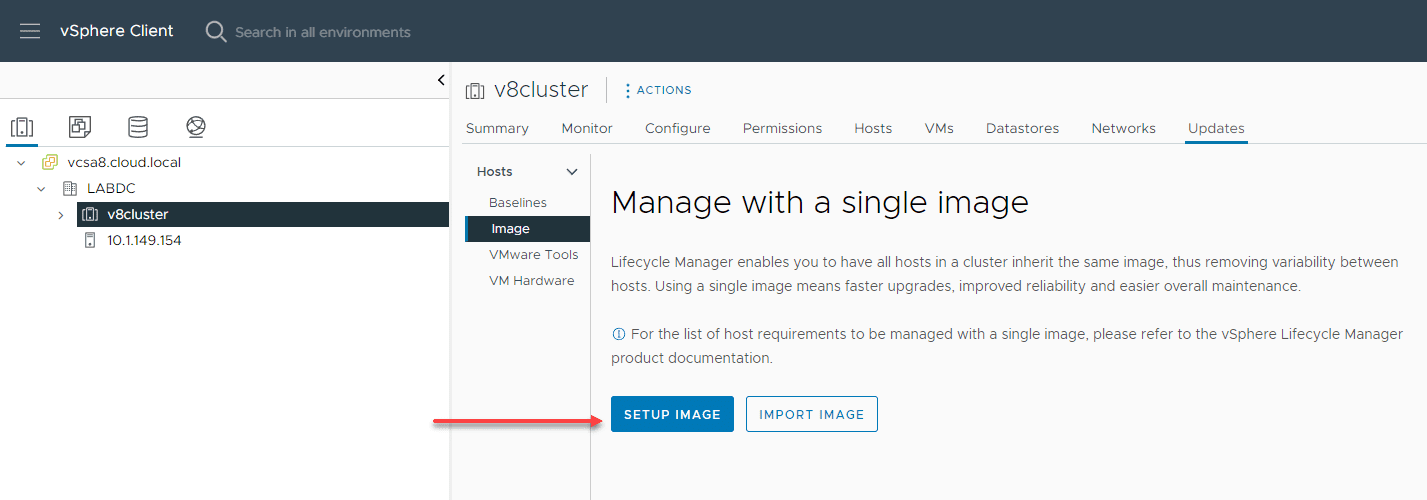
Task: Open the Monitor tab
Action: [x=587, y=128]
